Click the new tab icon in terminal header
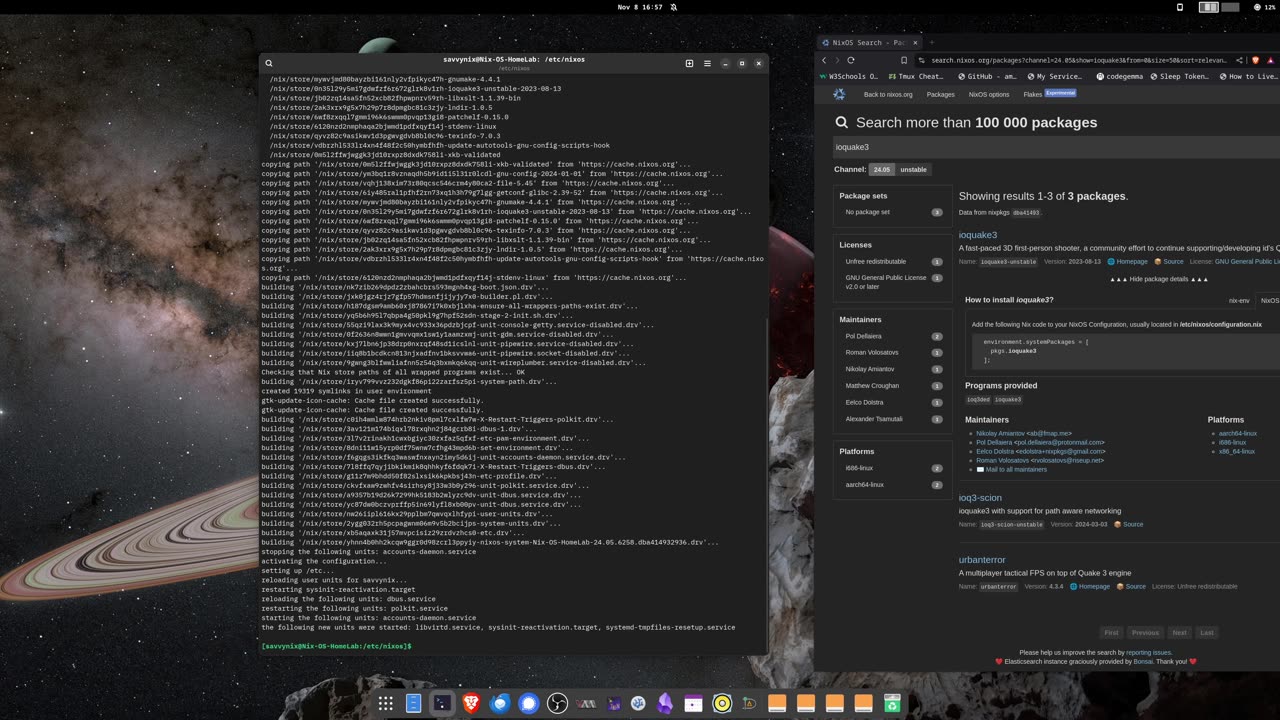Screen dimensions: 1280x720 click(689, 63)
